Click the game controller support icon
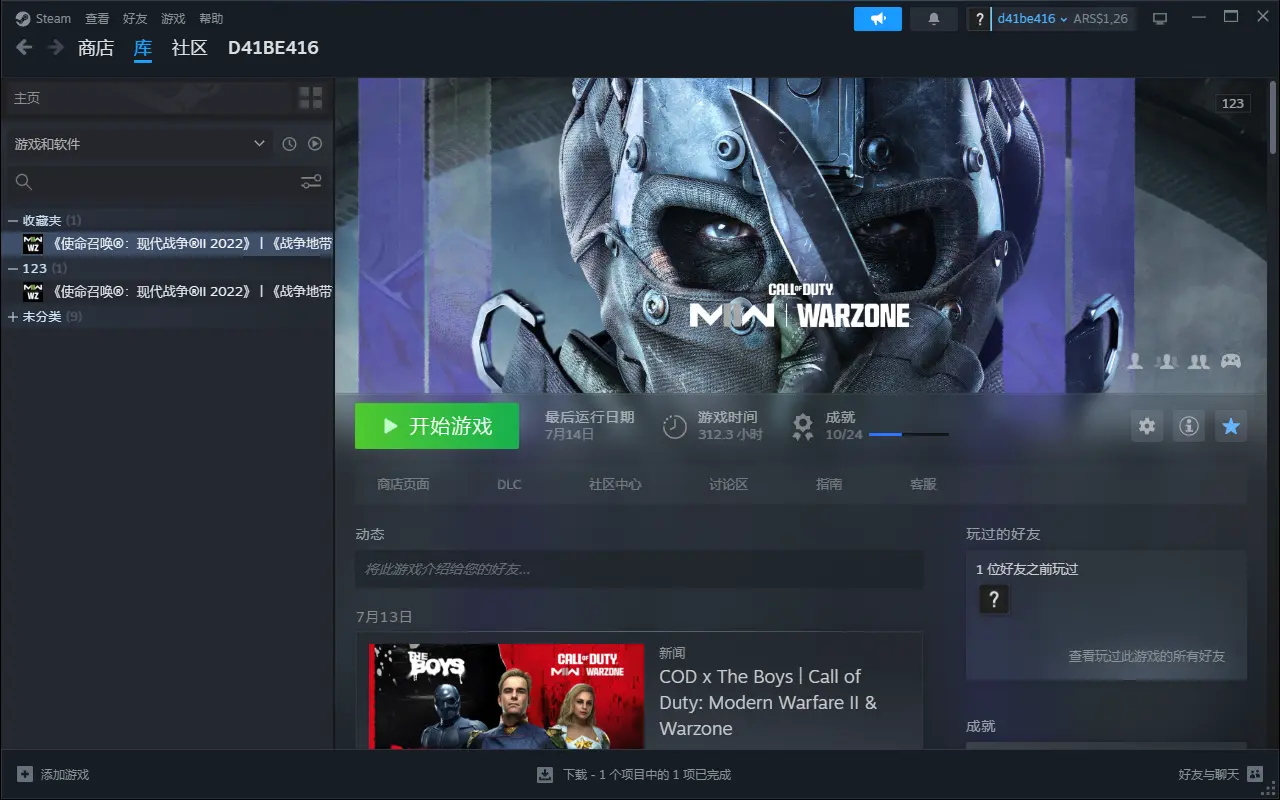The width and height of the screenshot is (1280, 800). (x=1231, y=362)
